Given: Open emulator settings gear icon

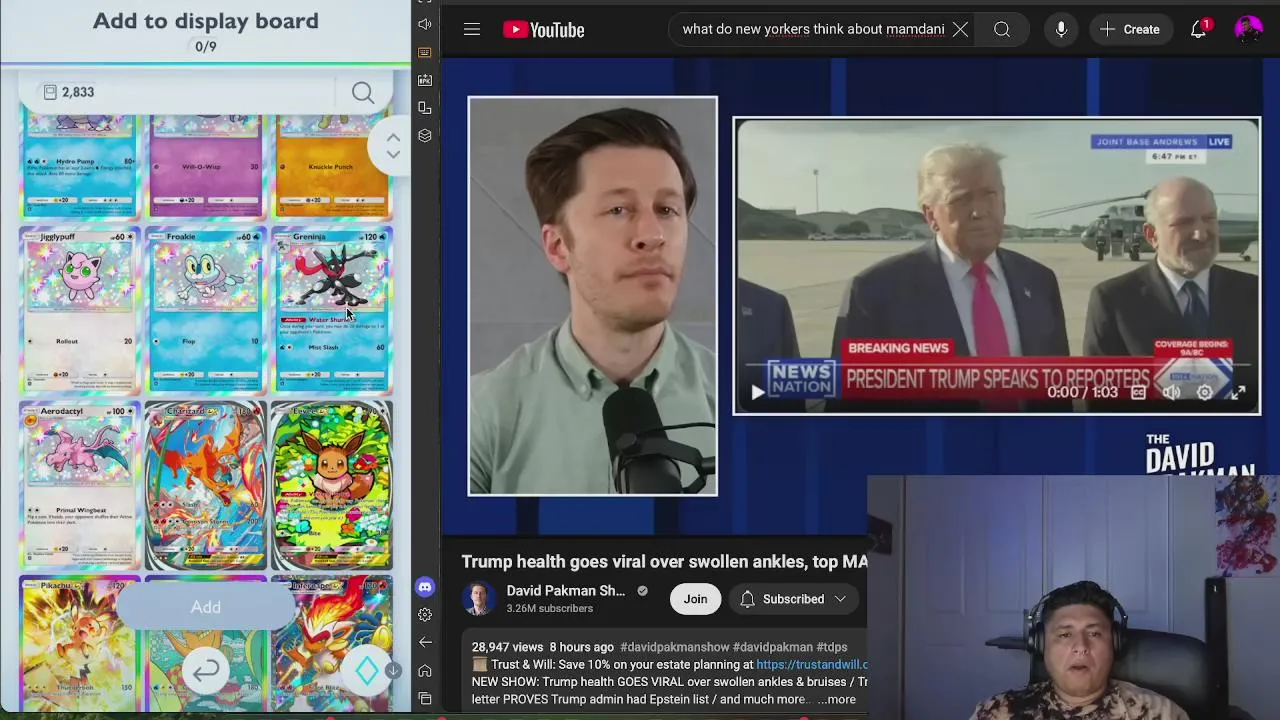Looking at the screenshot, I should pyautogui.click(x=425, y=615).
